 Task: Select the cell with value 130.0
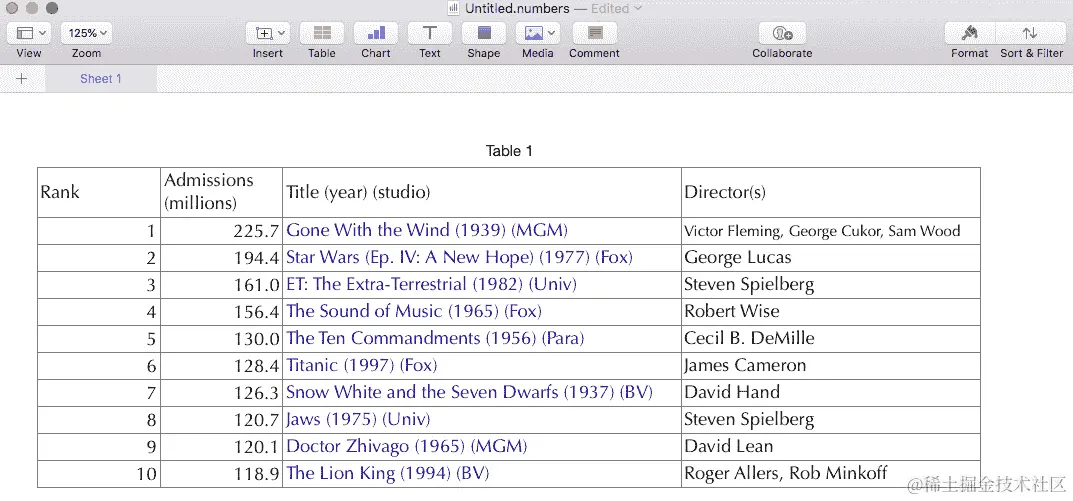point(222,339)
